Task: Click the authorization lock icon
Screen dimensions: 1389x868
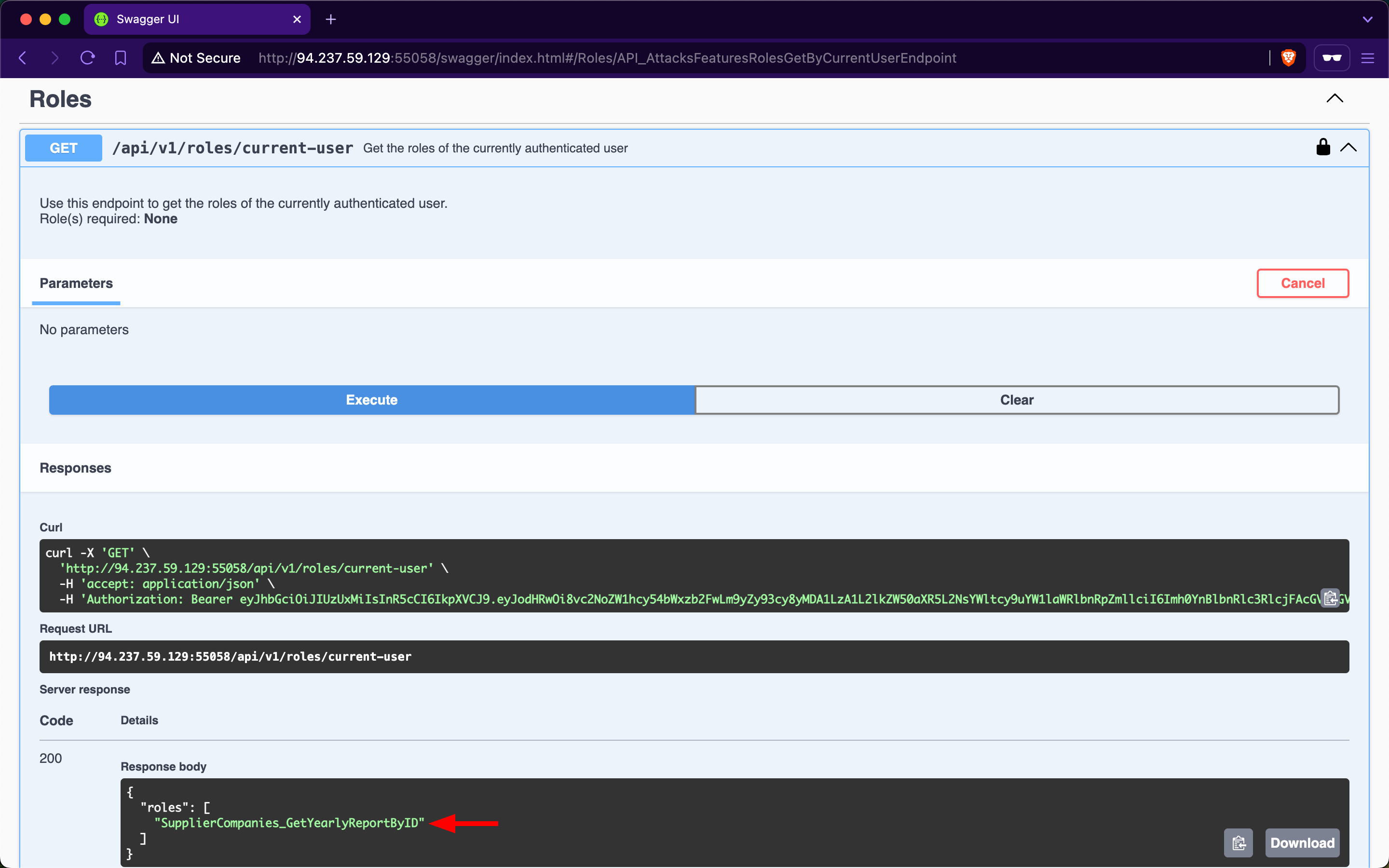Action: pyautogui.click(x=1323, y=147)
